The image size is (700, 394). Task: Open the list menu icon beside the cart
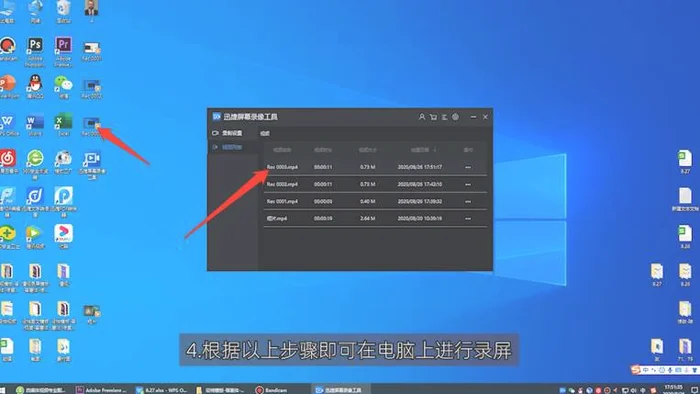(x=444, y=117)
